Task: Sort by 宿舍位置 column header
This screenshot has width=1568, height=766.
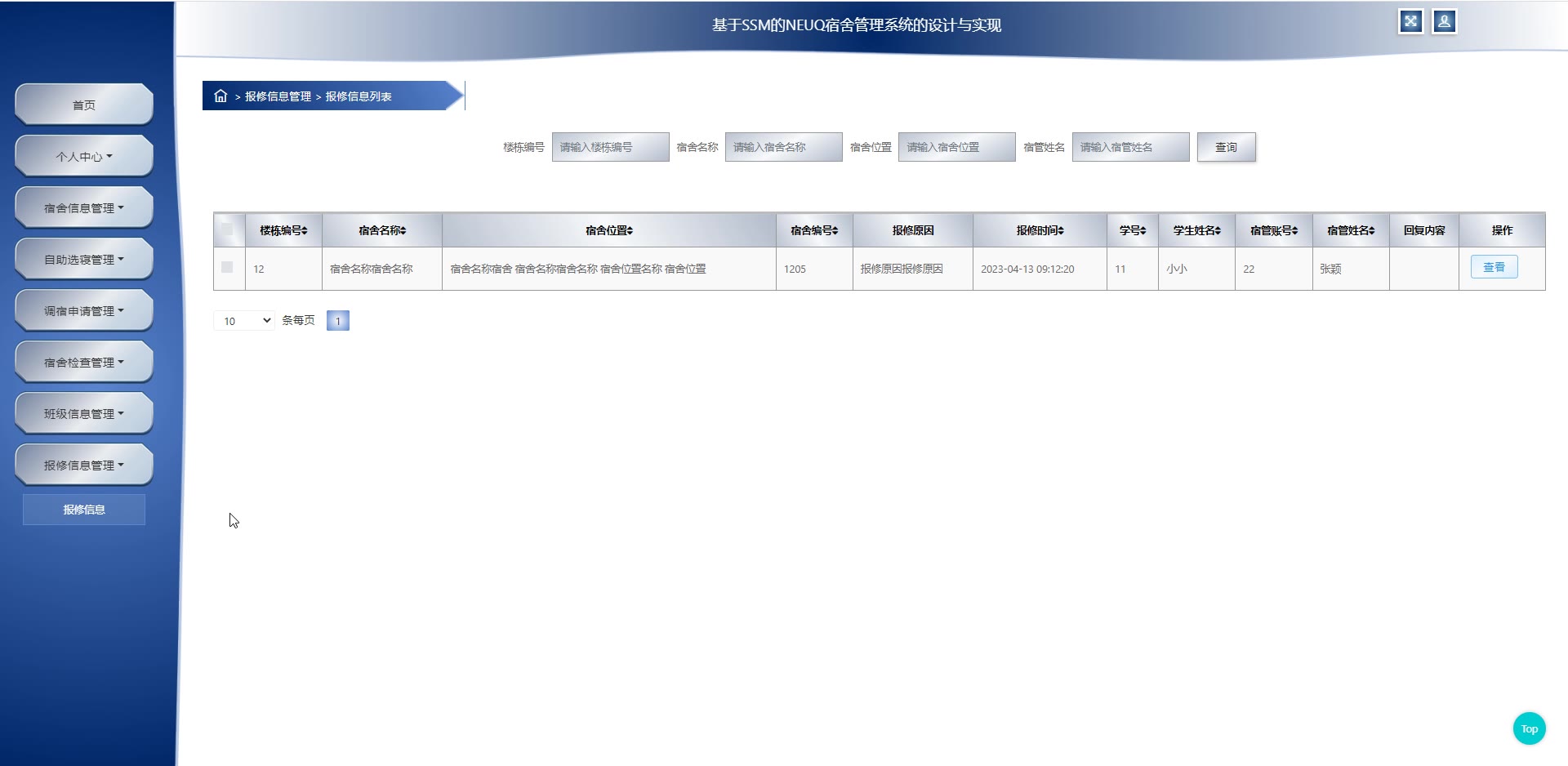Action: coord(609,230)
